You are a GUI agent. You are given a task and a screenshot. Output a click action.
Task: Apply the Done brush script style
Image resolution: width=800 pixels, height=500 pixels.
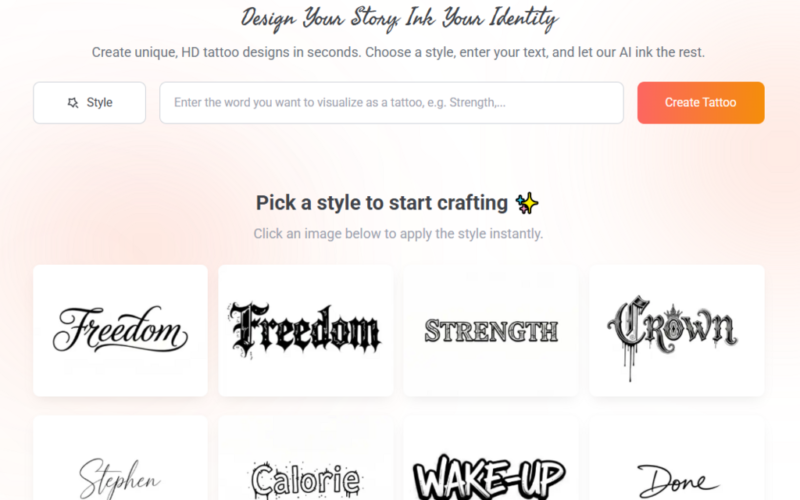click(x=677, y=458)
